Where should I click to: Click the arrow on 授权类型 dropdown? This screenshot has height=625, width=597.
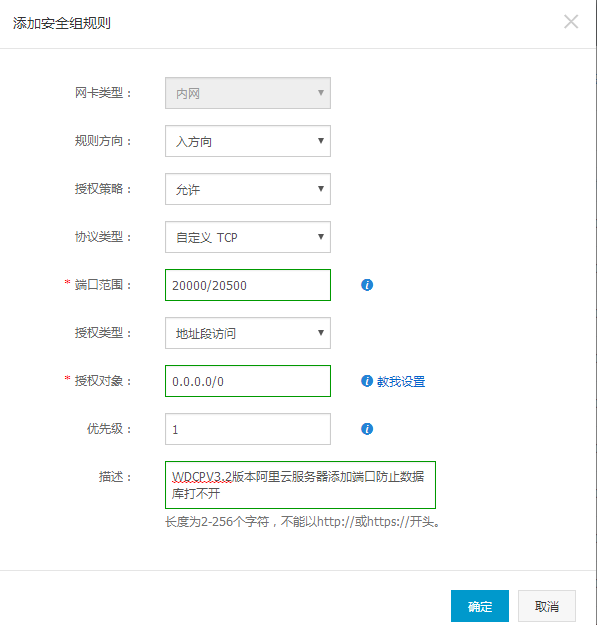coord(320,333)
